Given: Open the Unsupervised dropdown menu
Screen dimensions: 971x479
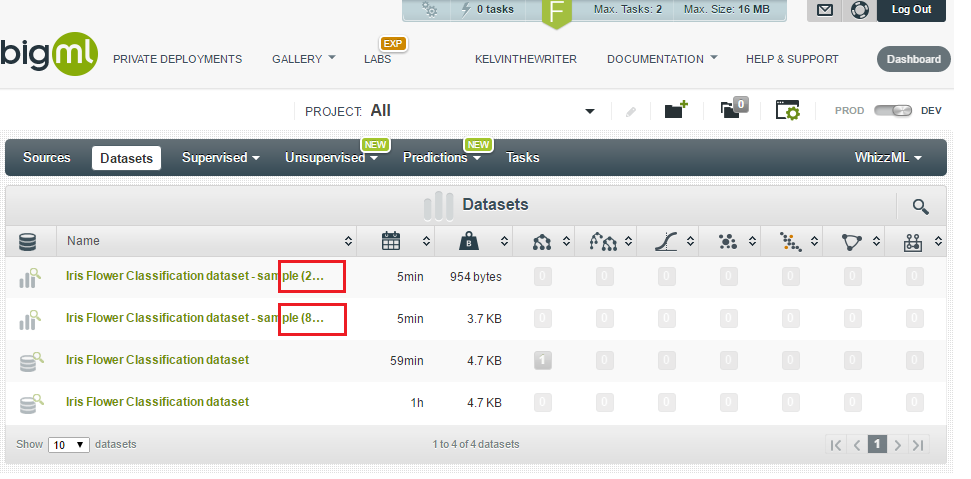Looking at the screenshot, I should (x=331, y=158).
